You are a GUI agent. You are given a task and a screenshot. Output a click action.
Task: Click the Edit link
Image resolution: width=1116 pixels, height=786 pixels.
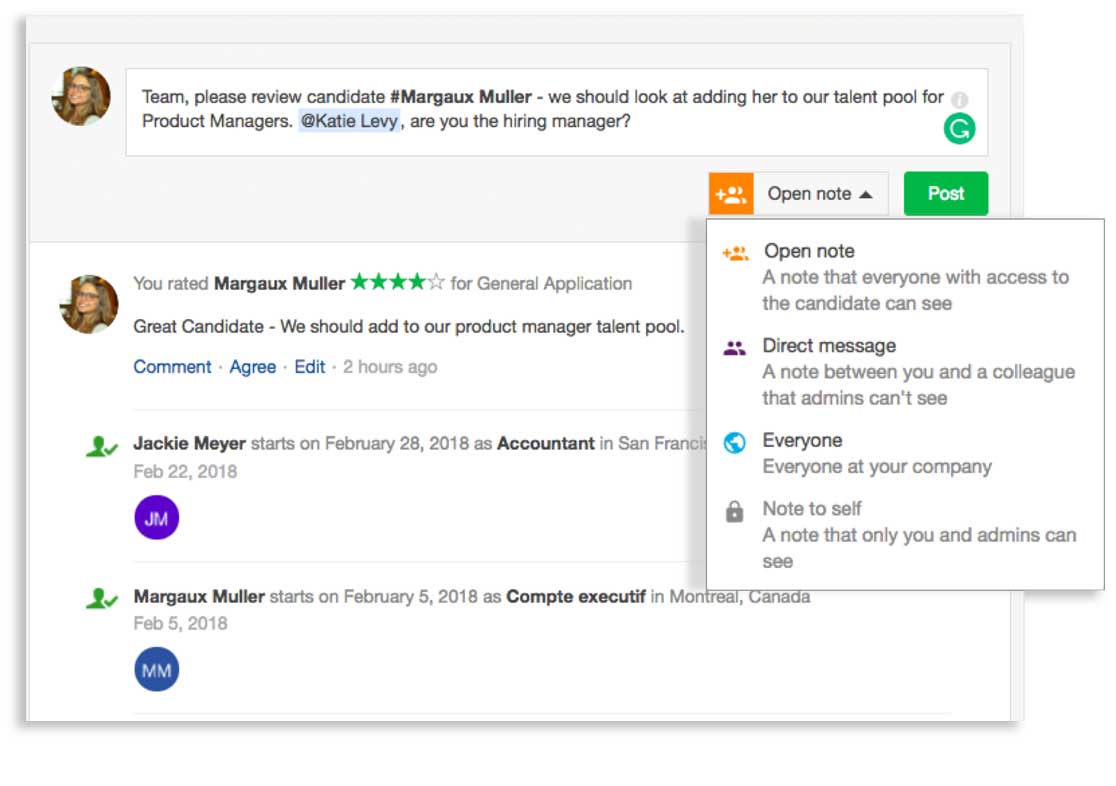[310, 367]
